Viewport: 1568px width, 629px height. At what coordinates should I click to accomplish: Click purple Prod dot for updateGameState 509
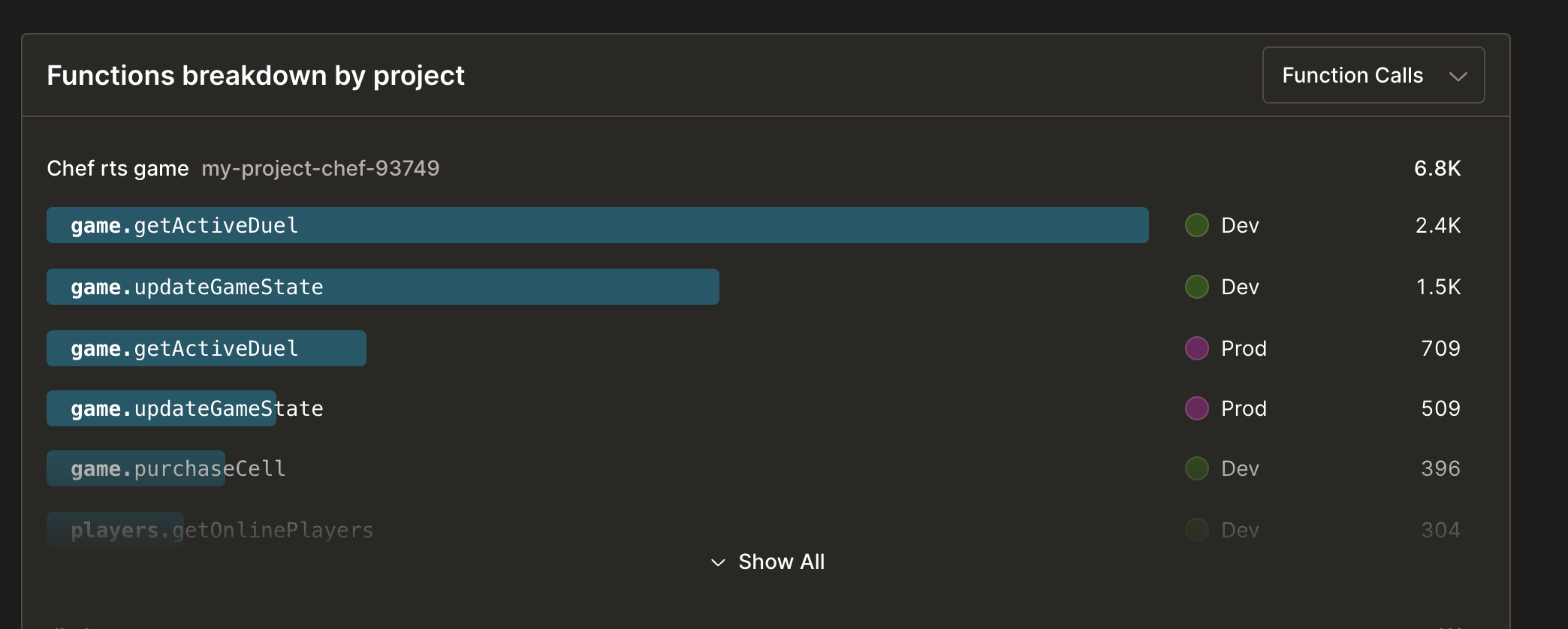1196,408
